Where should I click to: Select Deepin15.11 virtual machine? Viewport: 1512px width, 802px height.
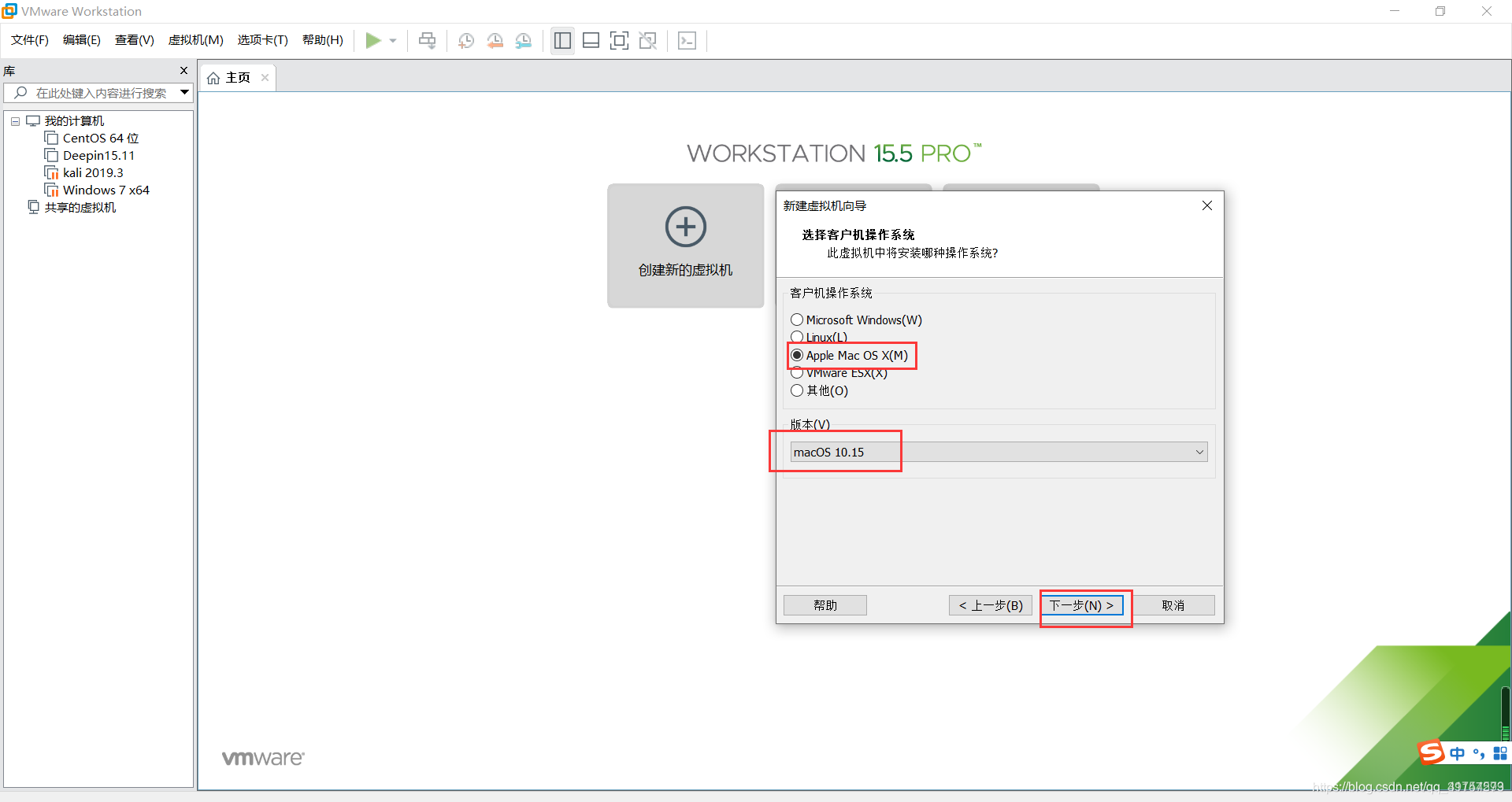(98, 156)
